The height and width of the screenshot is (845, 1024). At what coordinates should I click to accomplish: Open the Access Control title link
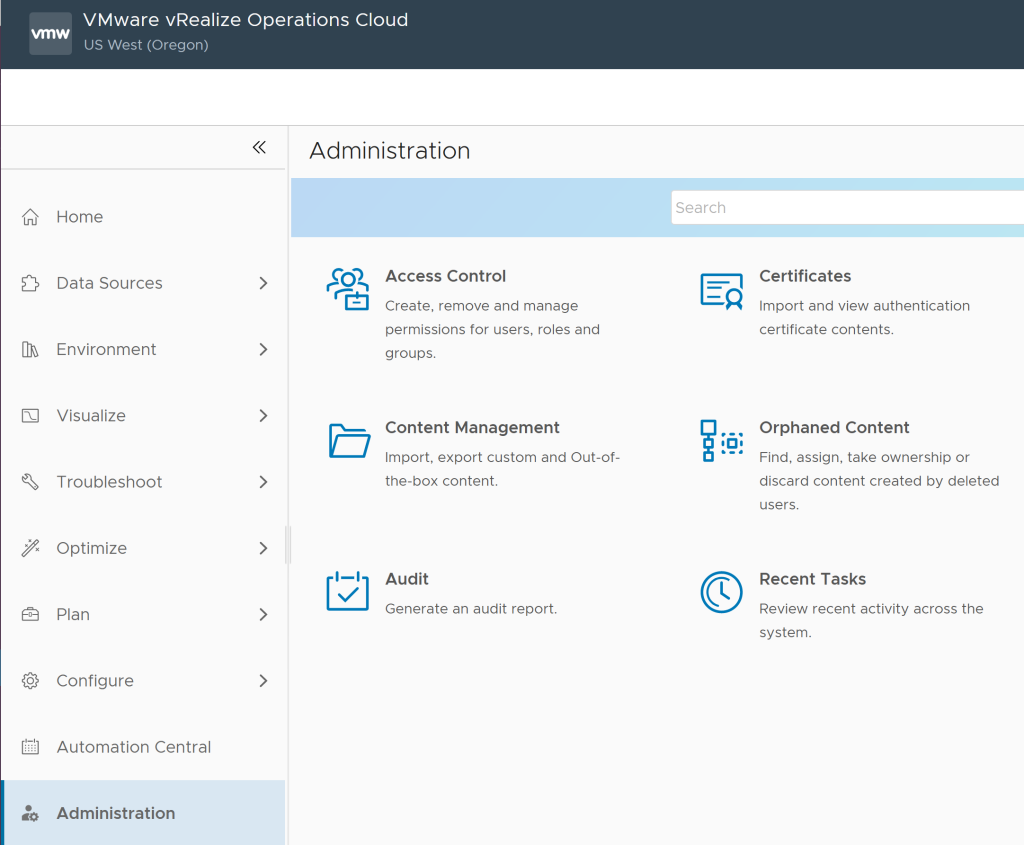[445, 276]
